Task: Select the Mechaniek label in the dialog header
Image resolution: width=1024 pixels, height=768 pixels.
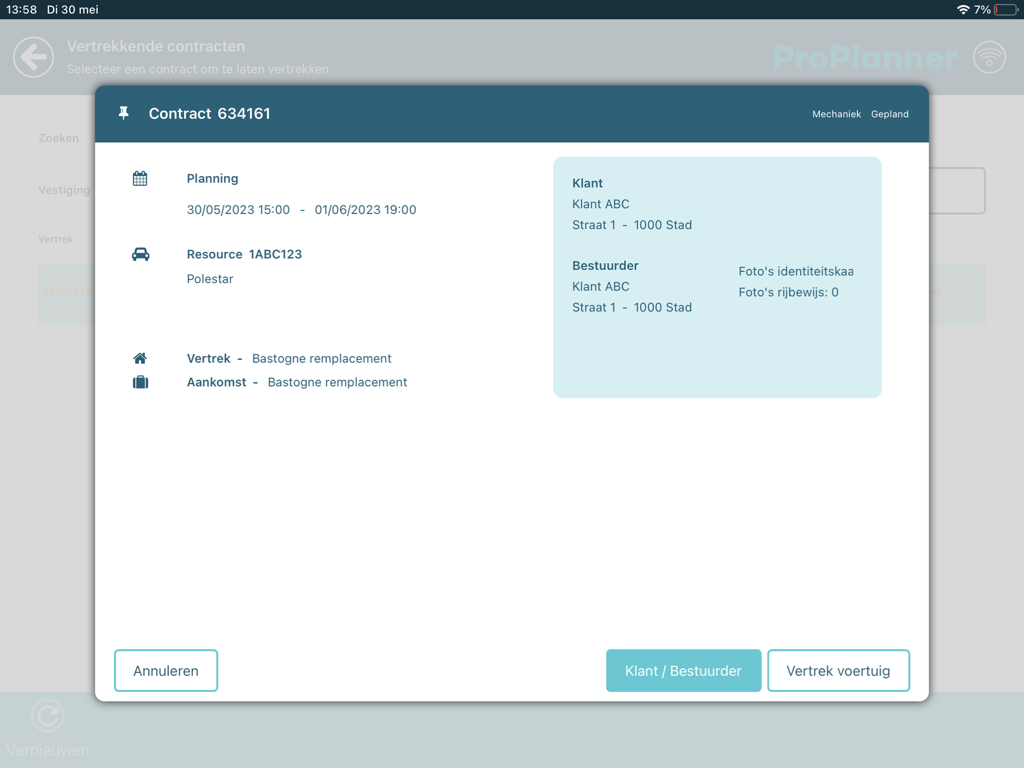Action: click(x=836, y=114)
